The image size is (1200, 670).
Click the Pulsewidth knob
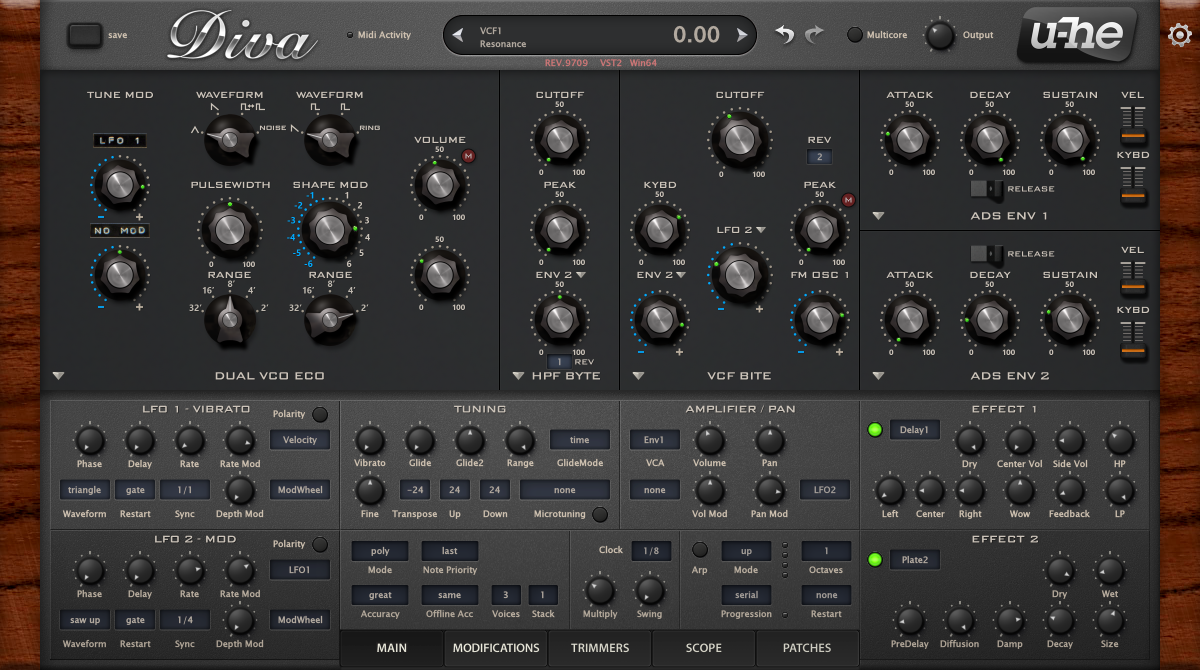click(x=229, y=229)
